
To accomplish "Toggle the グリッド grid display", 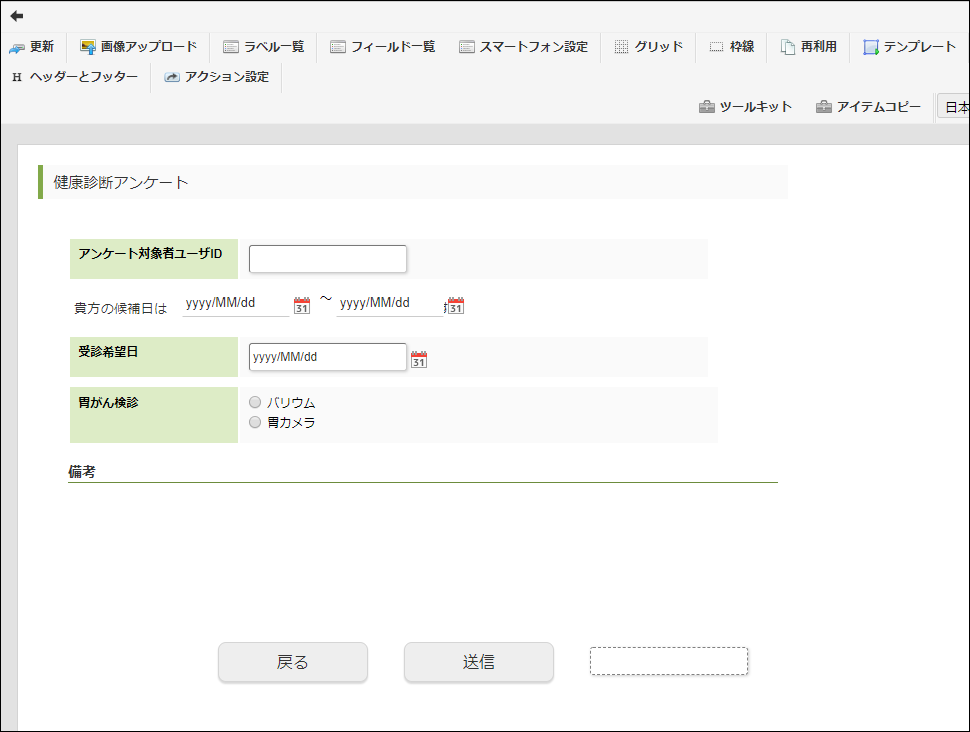I will point(647,46).
